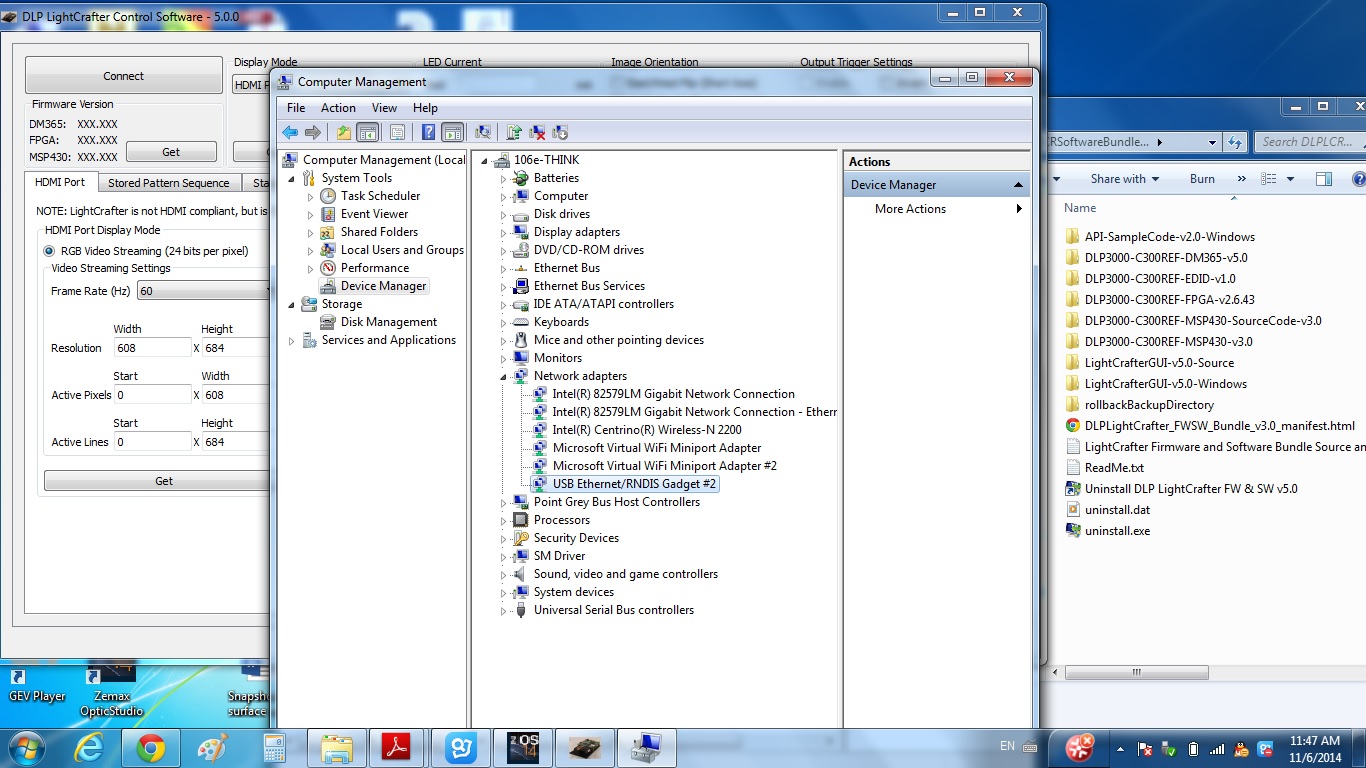Click the Active Lines Start field
Viewport: 1366px width, 768px height.
click(x=152, y=442)
